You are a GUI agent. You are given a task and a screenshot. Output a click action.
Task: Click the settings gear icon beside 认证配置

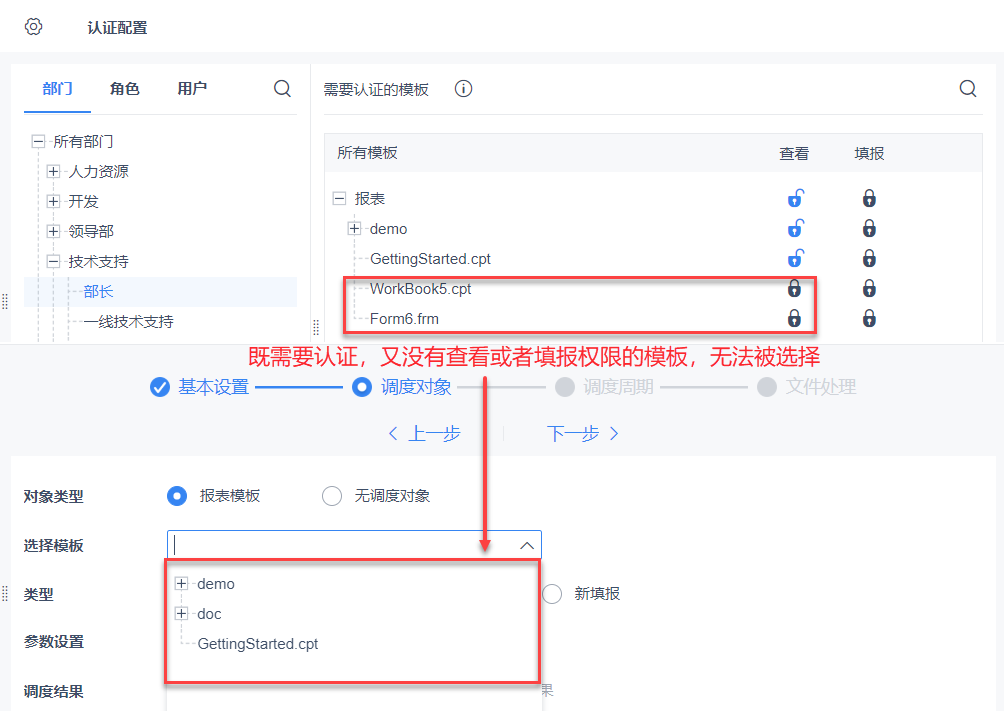tap(33, 27)
